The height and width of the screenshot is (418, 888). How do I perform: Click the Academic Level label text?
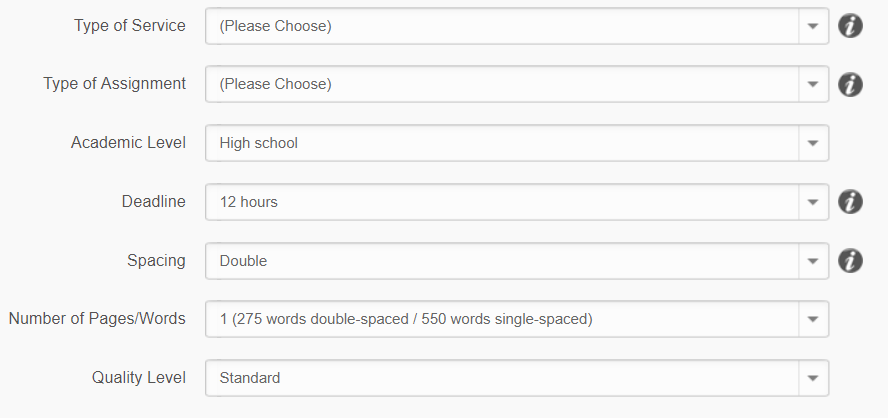[128, 143]
